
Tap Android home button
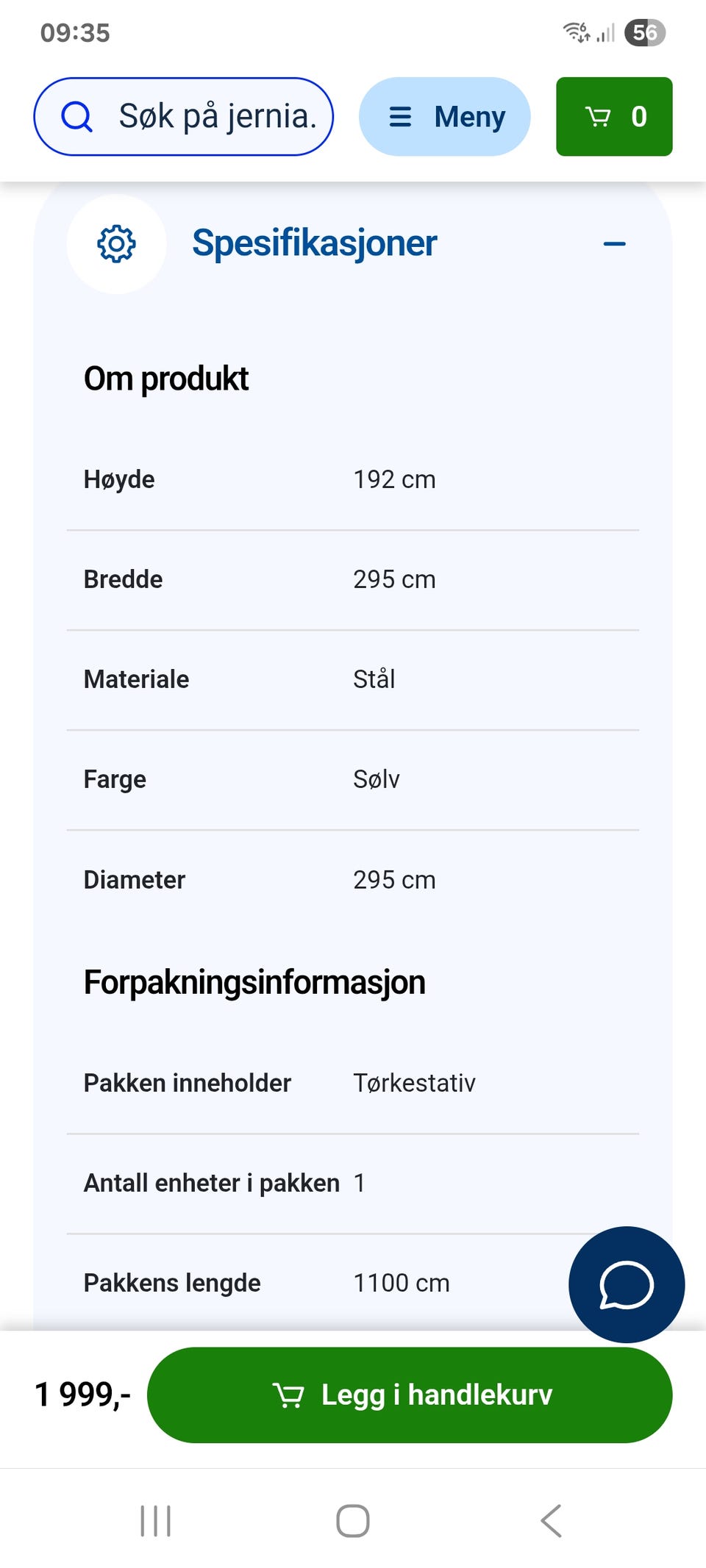(x=353, y=1520)
